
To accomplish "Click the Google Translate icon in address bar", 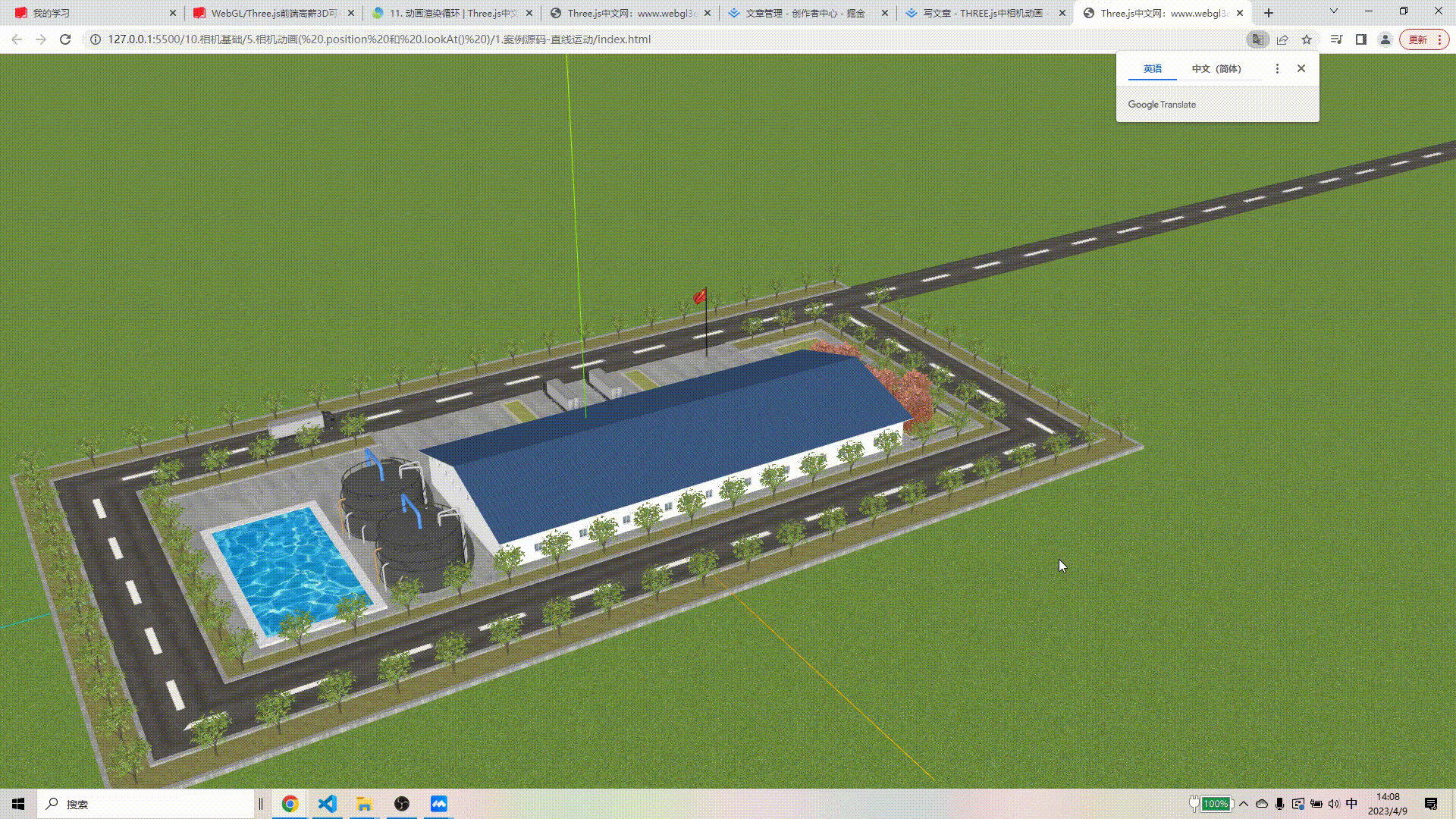I will point(1257,39).
